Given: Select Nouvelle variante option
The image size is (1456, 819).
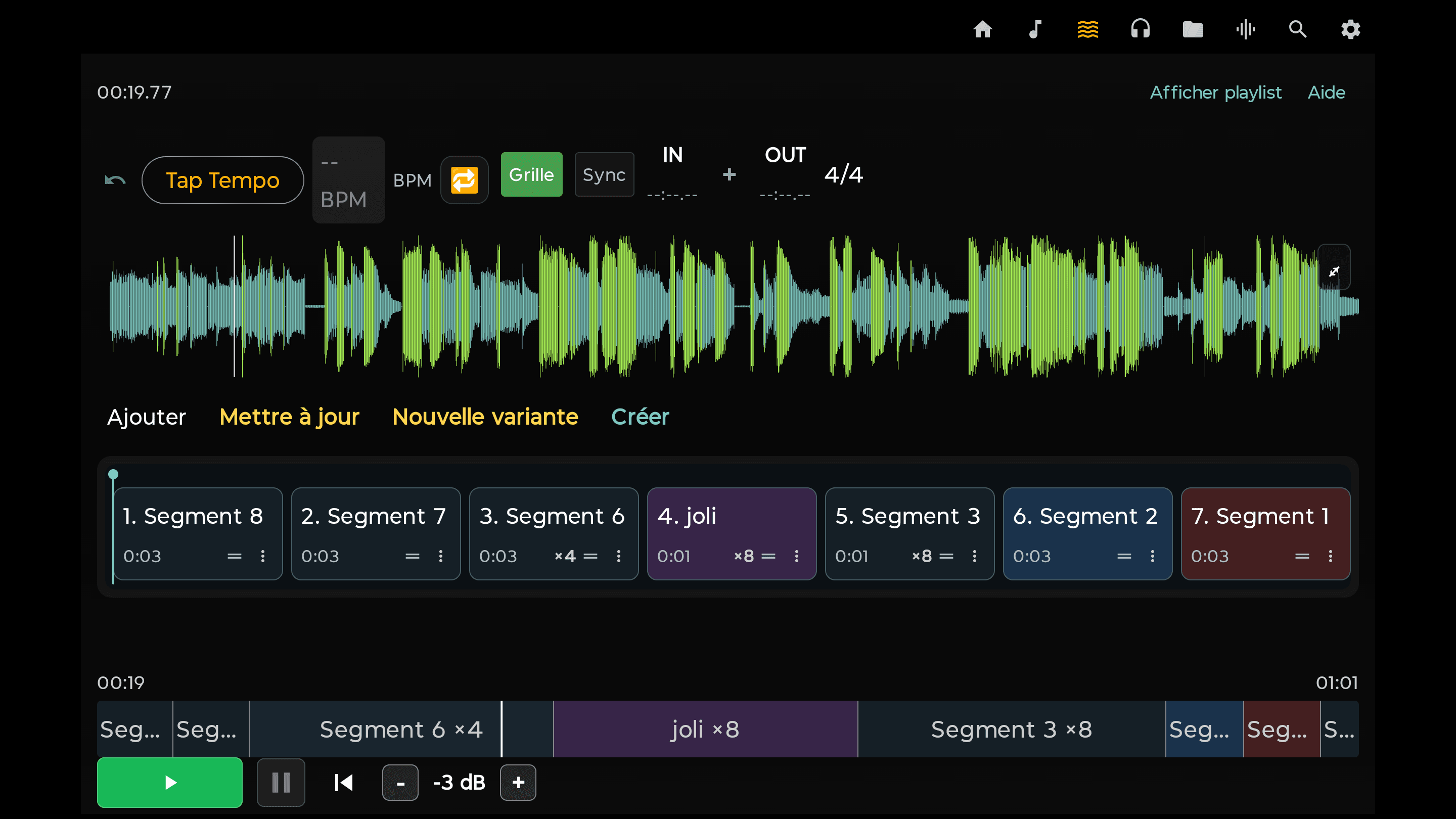Looking at the screenshot, I should (485, 417).
